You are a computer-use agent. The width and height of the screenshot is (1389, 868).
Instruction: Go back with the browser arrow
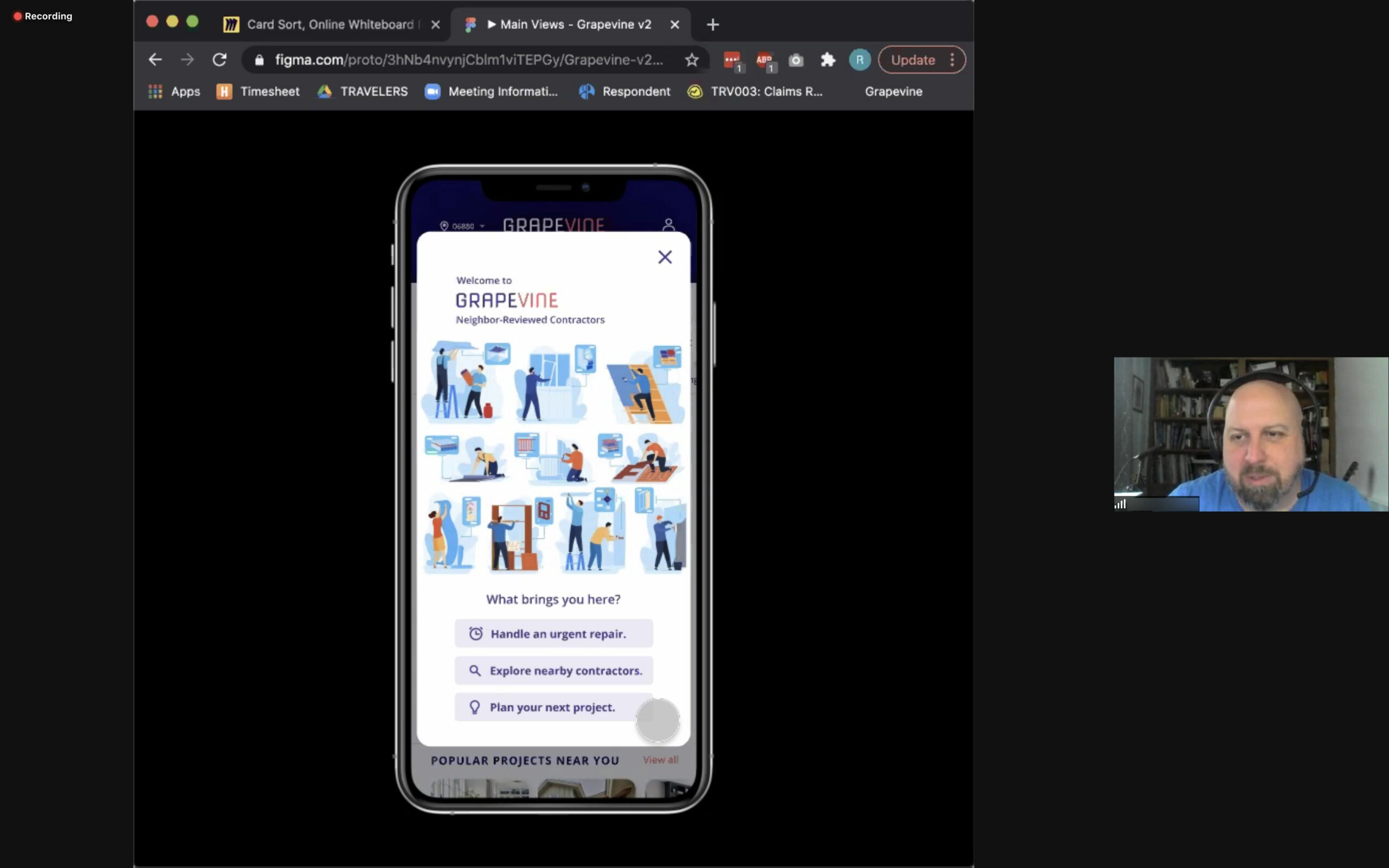coord(155,60)
